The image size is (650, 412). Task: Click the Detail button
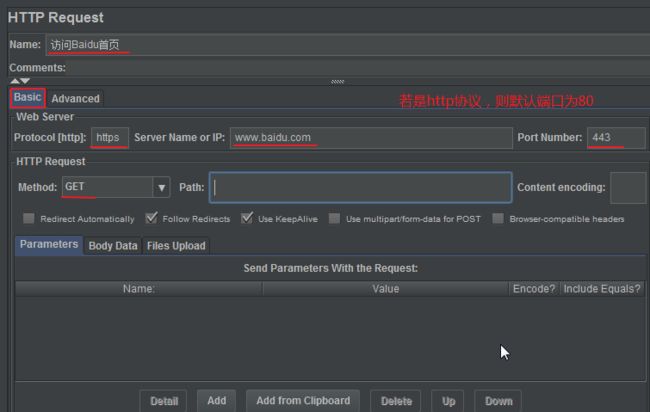click(164, 401)
